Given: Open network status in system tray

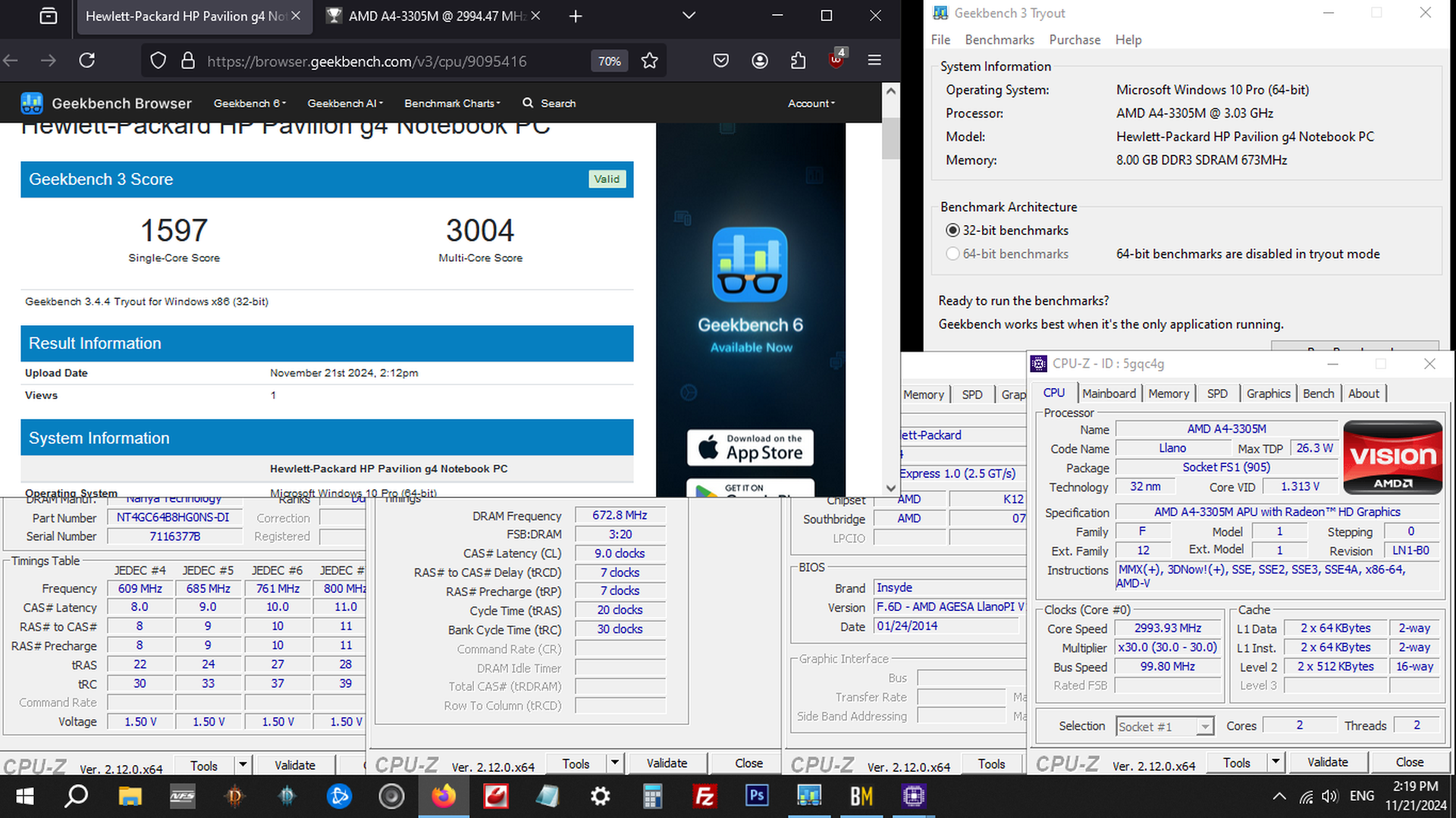Looking at the screenshot, I should pos(1306,796).
